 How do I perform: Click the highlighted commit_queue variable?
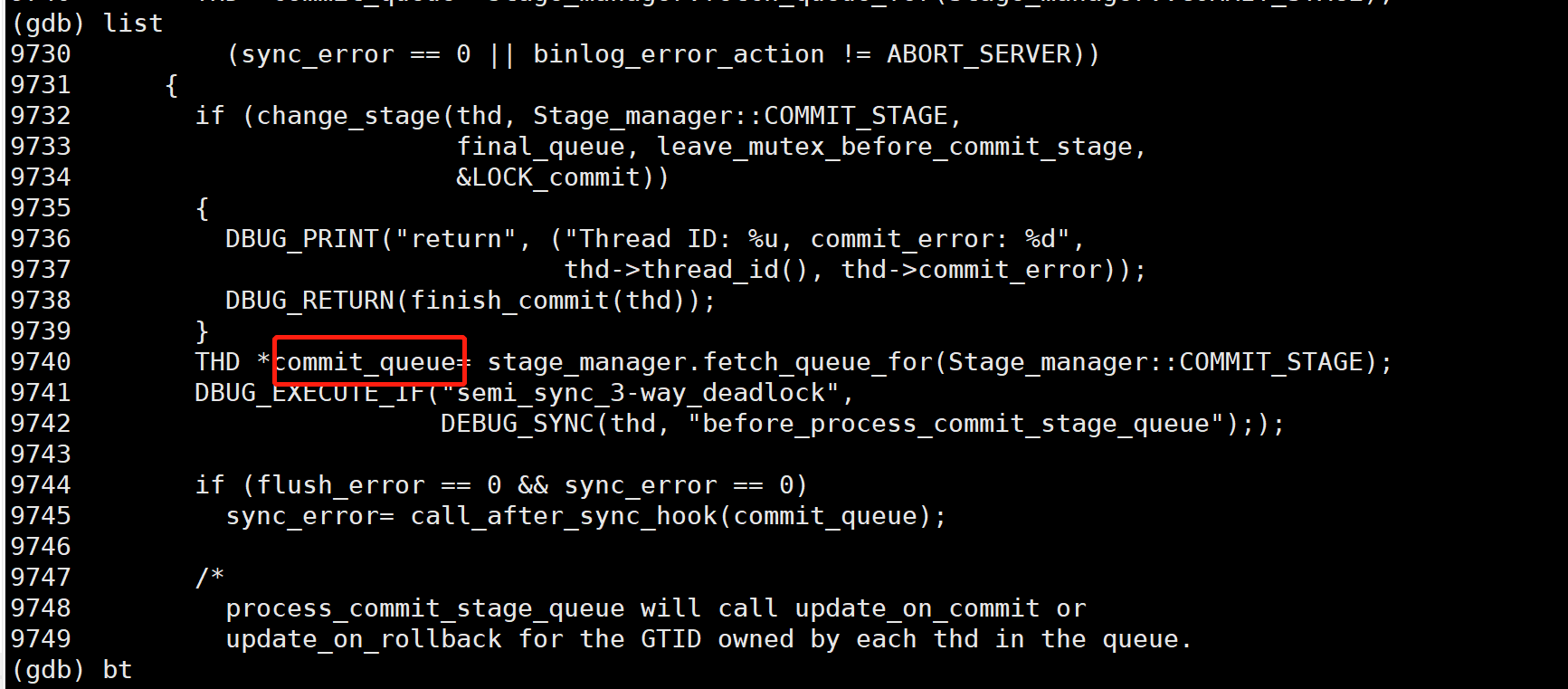[x=366, y=362]
